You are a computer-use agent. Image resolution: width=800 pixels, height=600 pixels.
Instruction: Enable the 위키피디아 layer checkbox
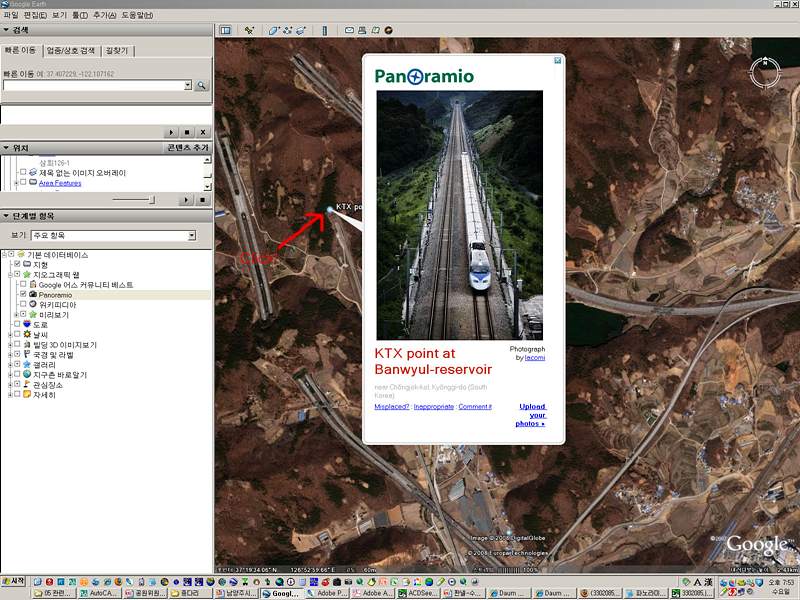[x=23, y=304]
